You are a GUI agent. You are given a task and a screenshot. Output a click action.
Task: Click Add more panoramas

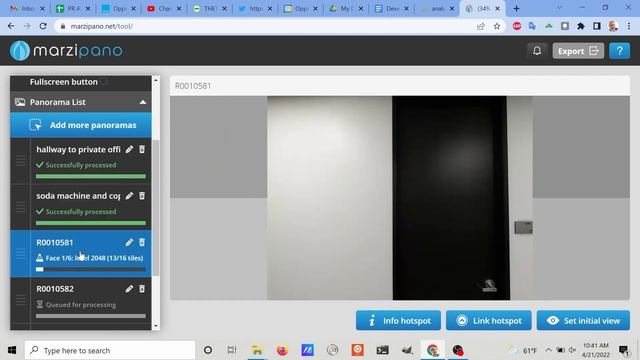81,125
